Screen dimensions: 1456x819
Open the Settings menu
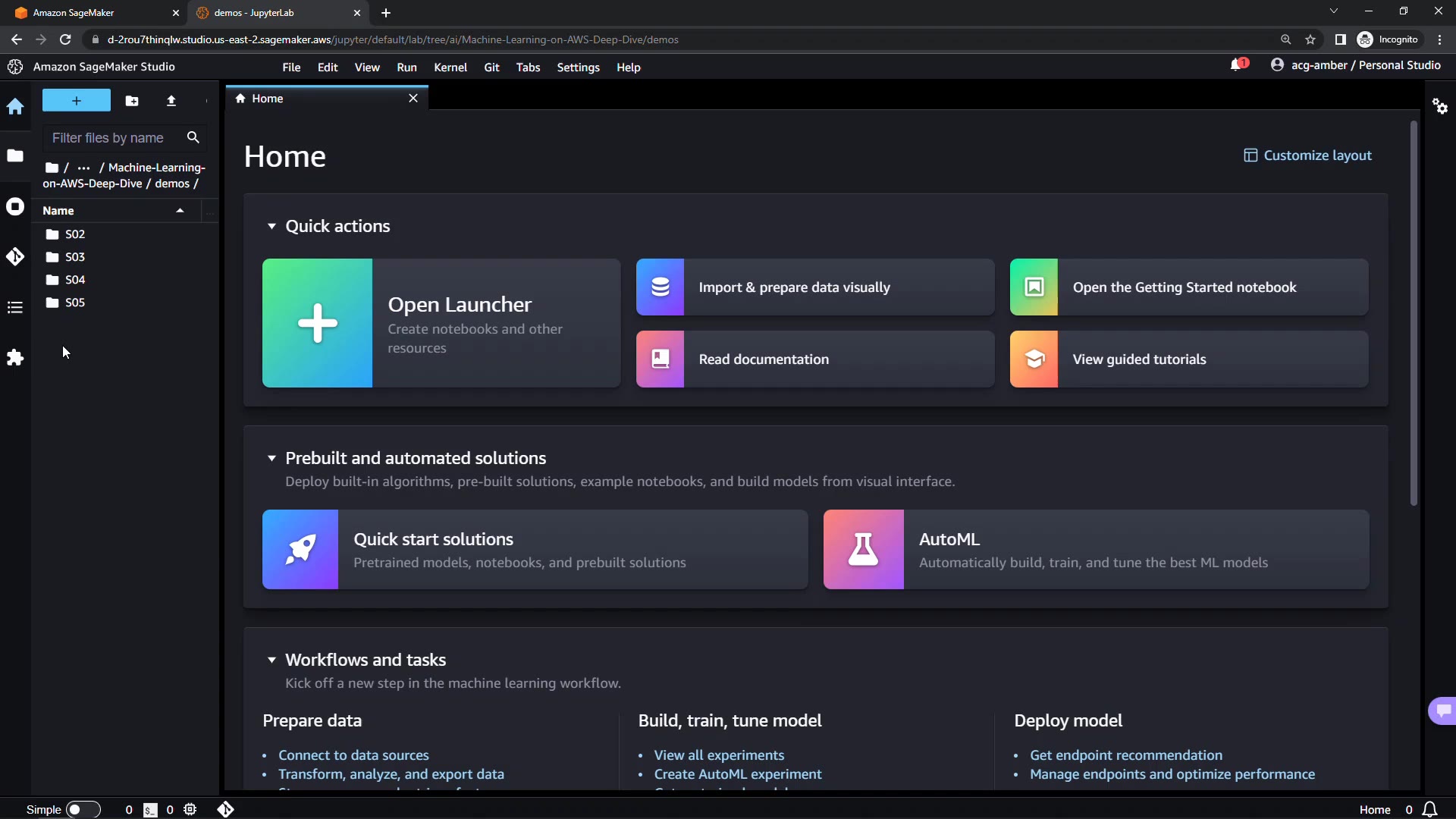point(578,67)
